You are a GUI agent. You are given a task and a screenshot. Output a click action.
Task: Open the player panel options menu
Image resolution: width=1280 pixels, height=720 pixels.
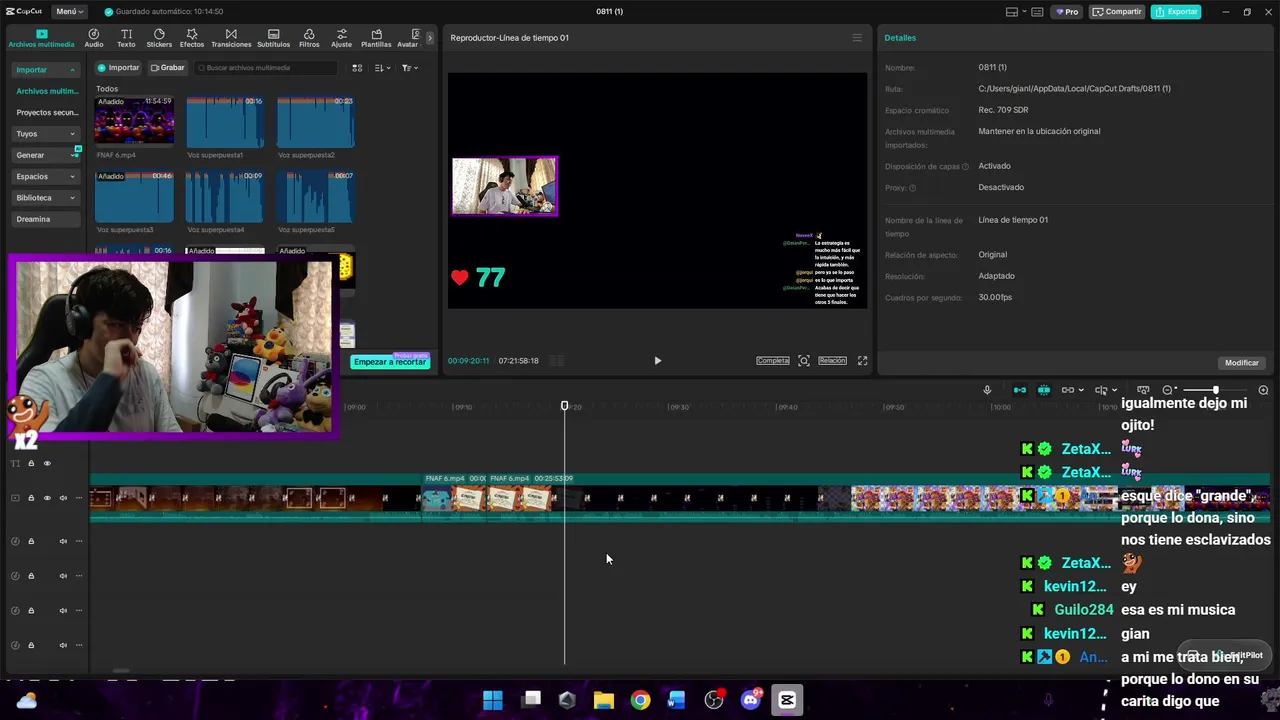click(857, 38)
